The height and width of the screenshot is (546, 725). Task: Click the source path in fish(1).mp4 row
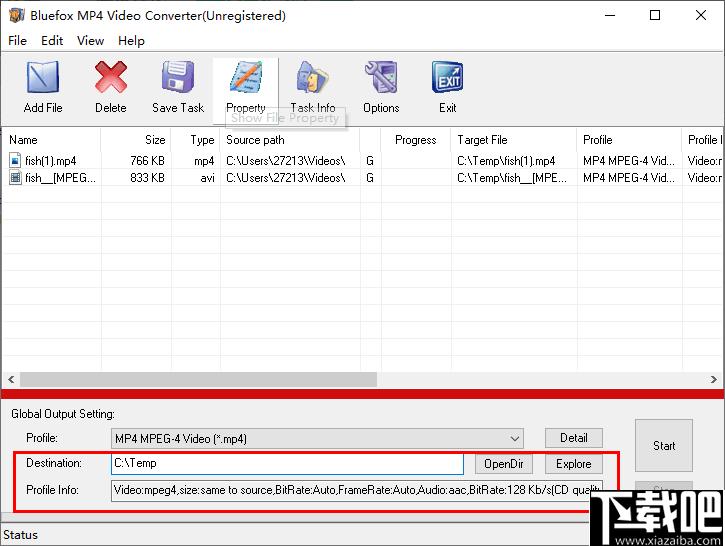pyautogui.click(x=285, y=161)
